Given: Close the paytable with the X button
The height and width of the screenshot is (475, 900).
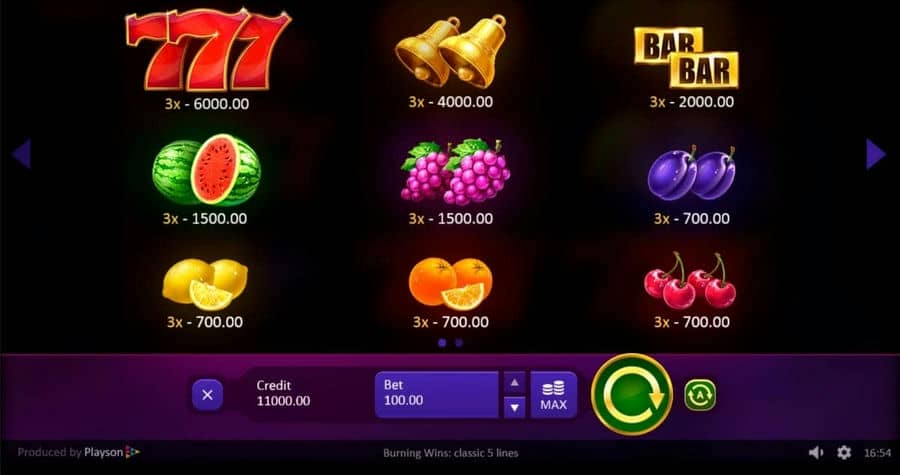Looking at the screenshot, I should click(x=208, y=395).
